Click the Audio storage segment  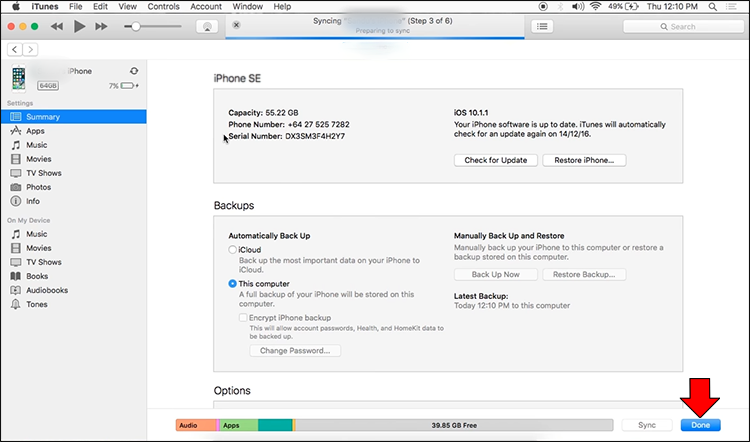(x=196, y=425)
